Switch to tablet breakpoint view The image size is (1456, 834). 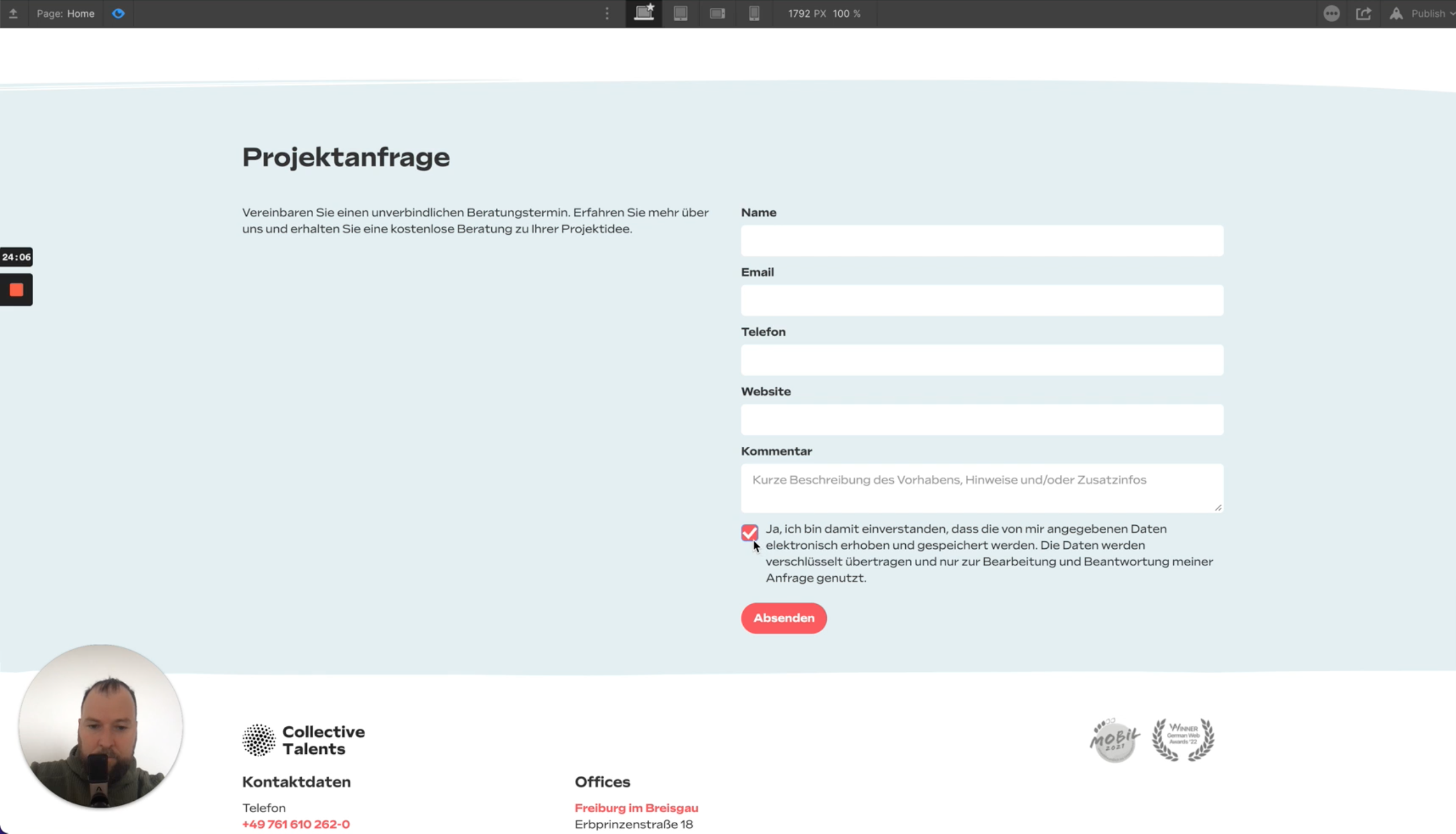[680, 13]
